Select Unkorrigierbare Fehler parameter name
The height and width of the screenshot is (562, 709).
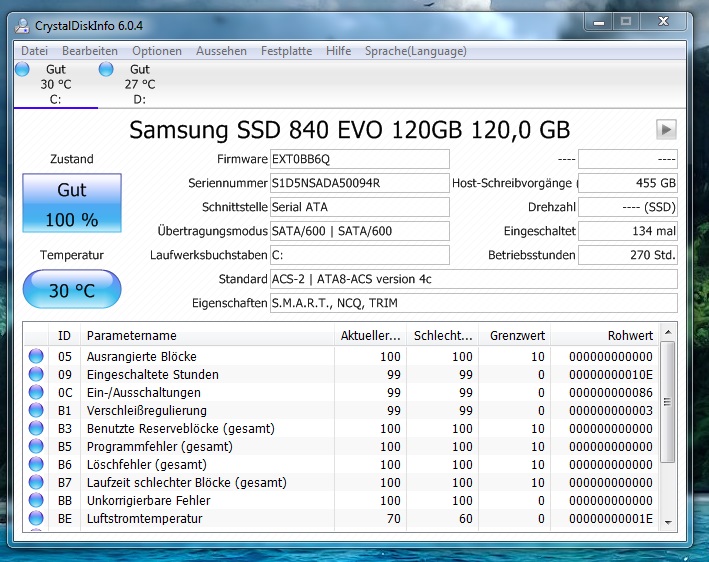tap(149, 501)
